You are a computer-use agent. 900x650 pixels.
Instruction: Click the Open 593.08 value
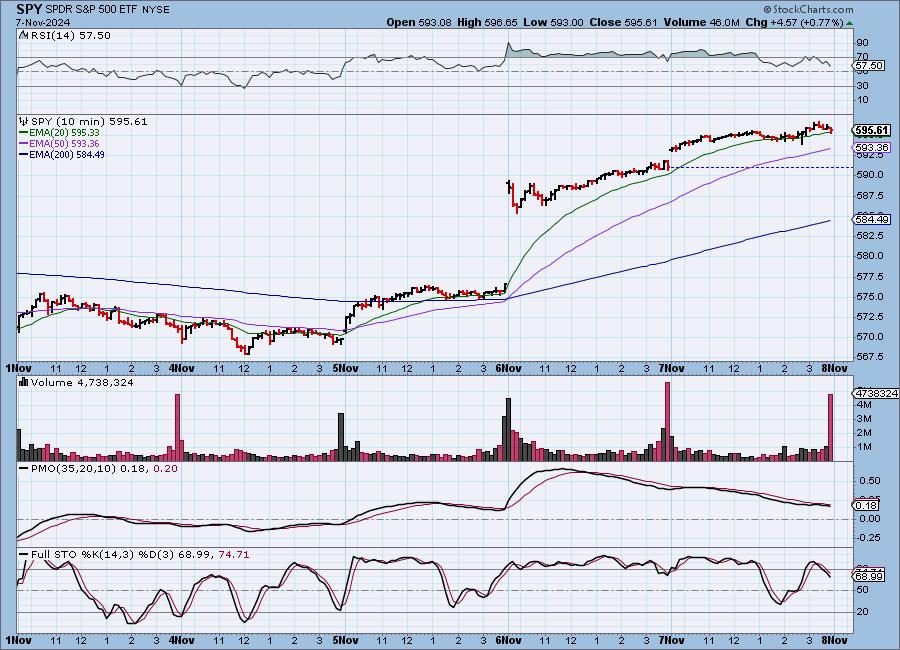tap(420, 22)
